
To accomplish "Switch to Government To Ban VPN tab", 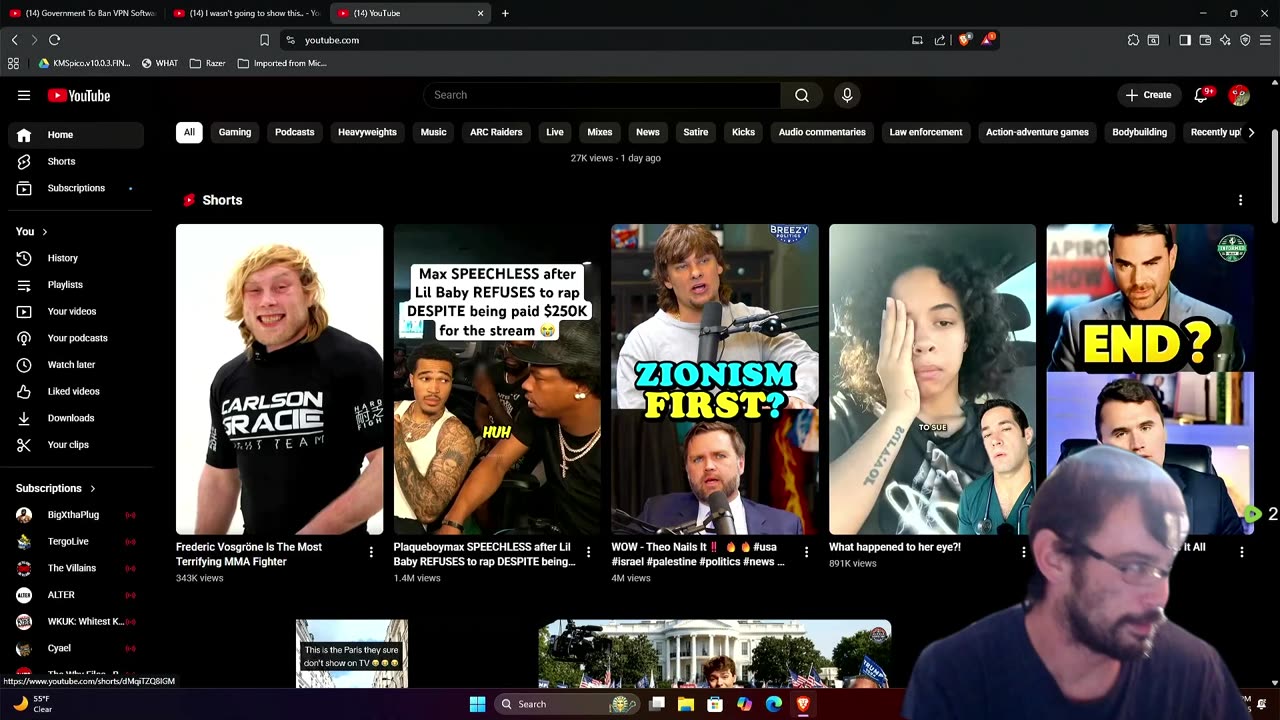I will pos(82,13).
